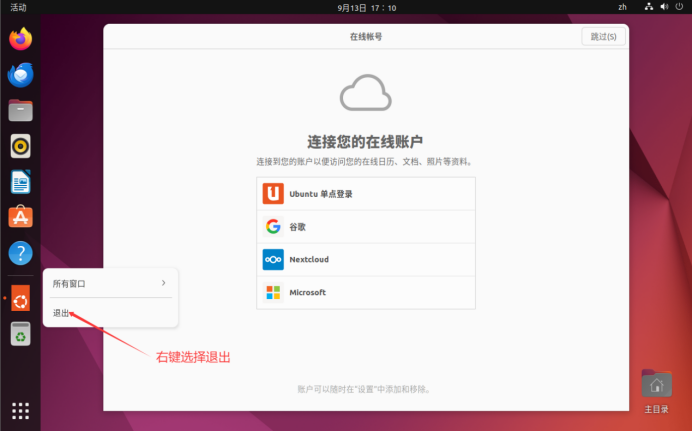This screenshot has width=692, height=432.
Task: Click the volume icon in top bar
Action: click(x=664, y=7)
